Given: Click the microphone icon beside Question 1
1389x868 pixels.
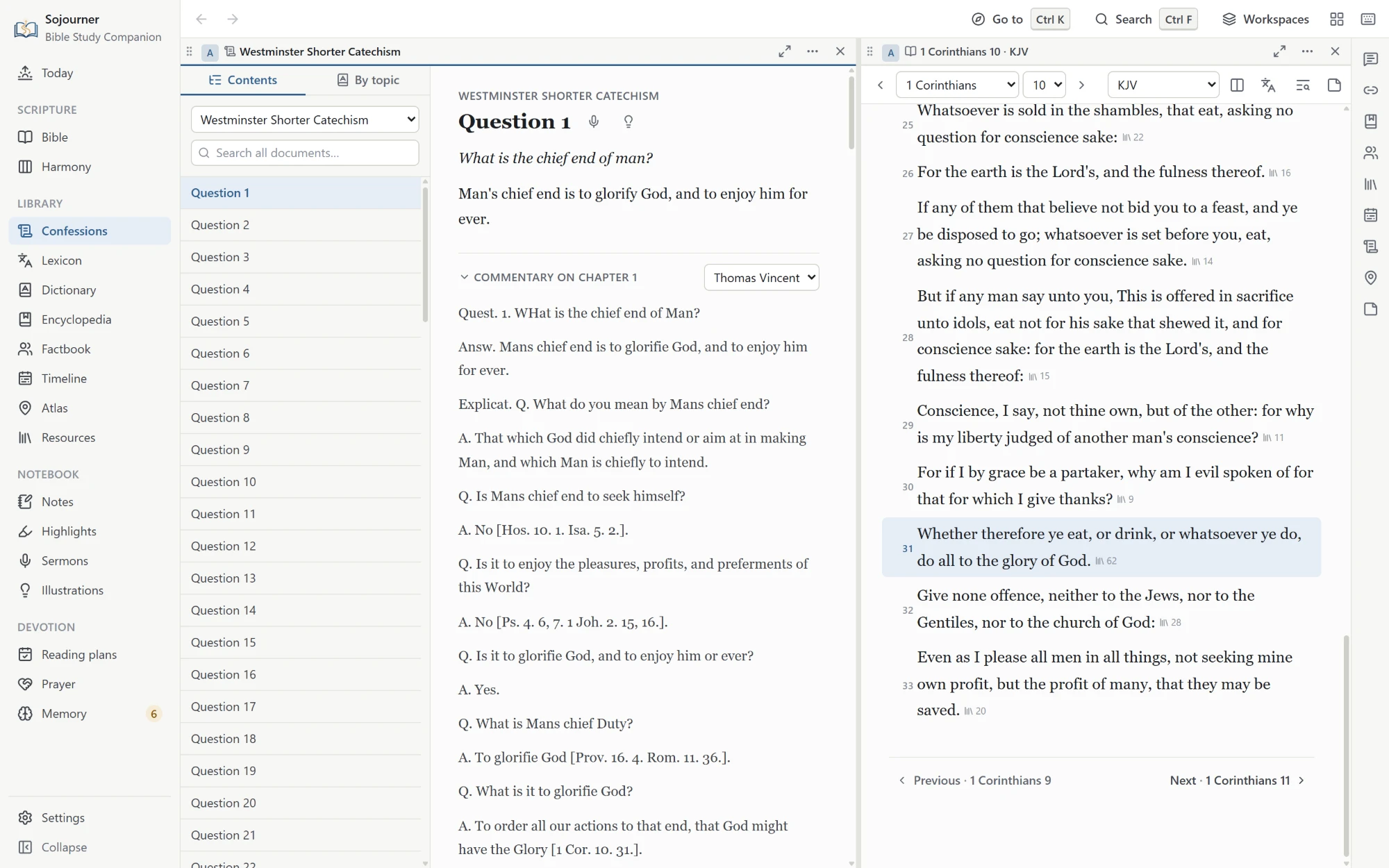Looking at the screenshot, I should pos(594,122).
